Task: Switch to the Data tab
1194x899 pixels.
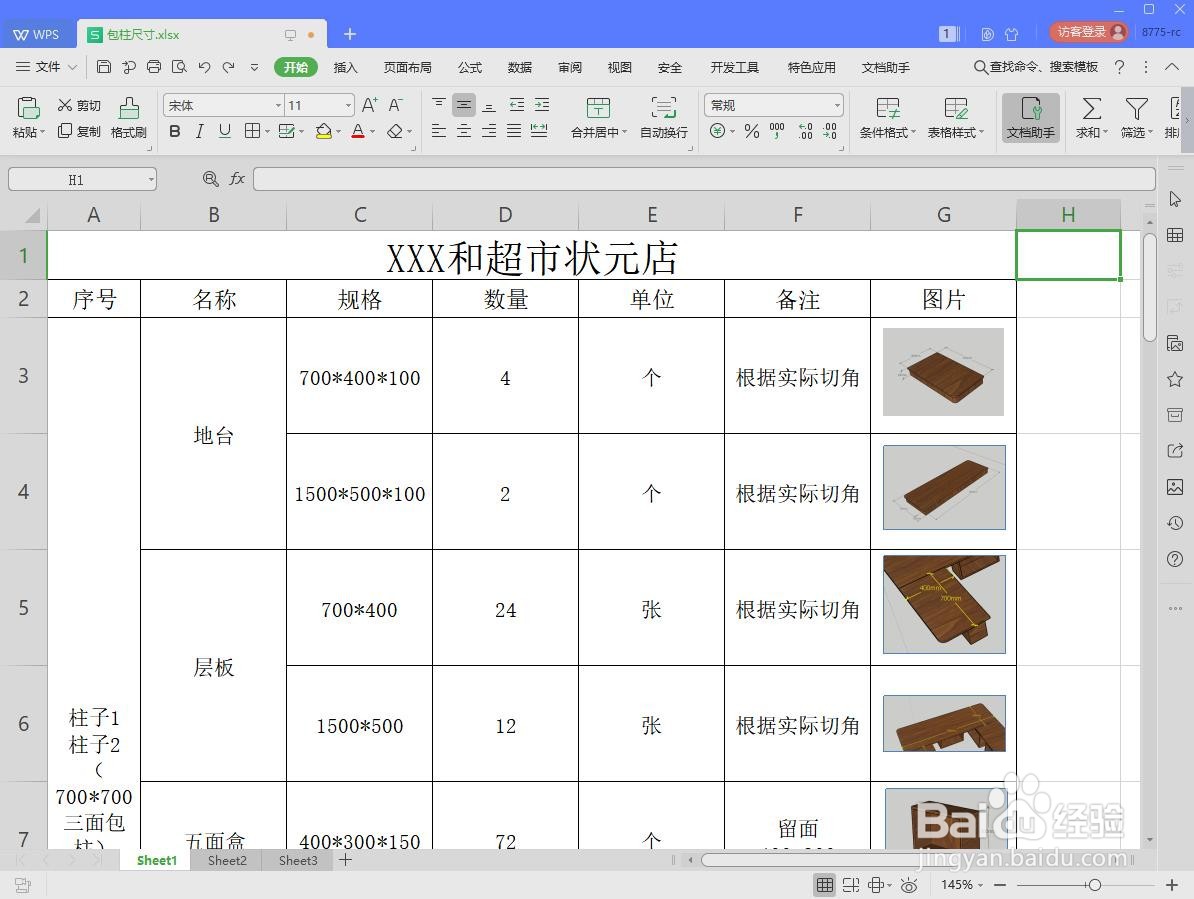Action: [x=519, y=67]
